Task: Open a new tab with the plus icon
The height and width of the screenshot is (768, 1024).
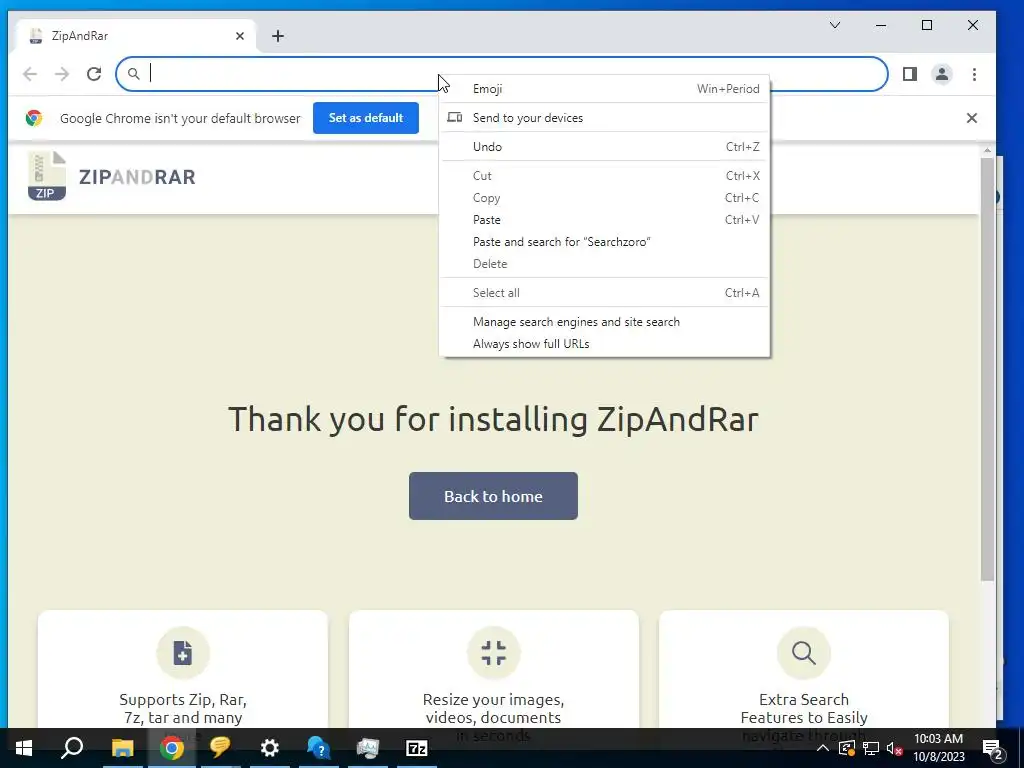Action: (278, 36)
